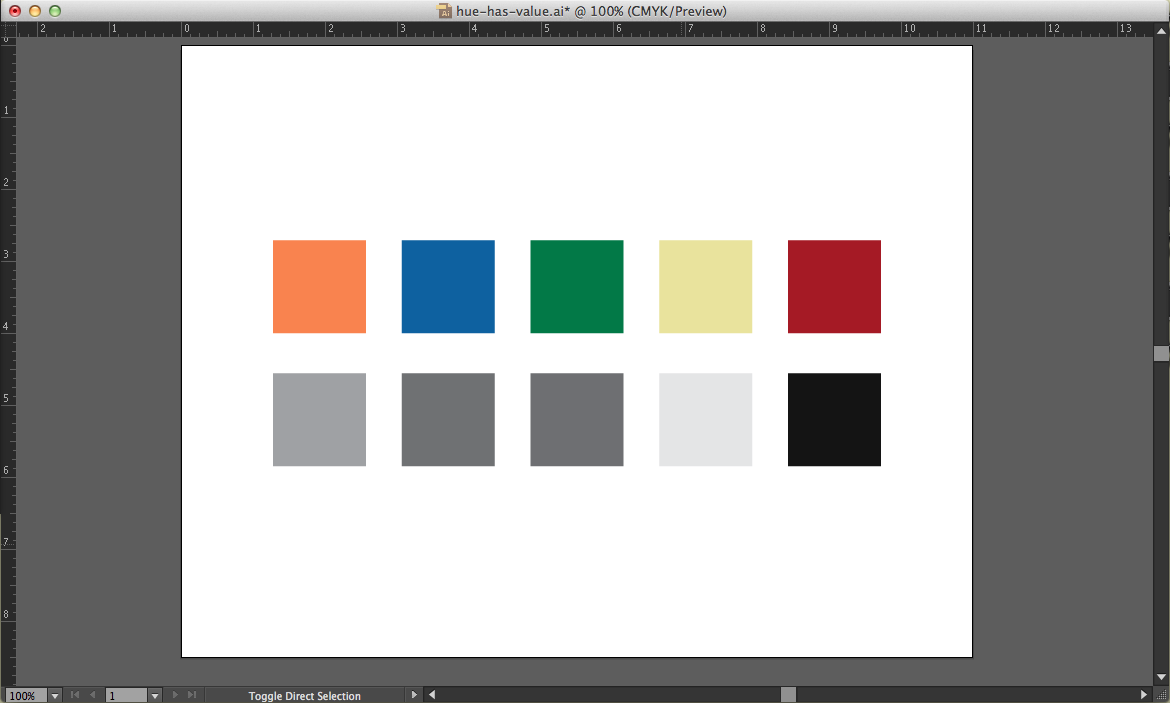This screenshot has width=1170, height=703.
Task: Click the vertical scrollbar thumb
Action: pyautogui.click(x=1161, y=353)
